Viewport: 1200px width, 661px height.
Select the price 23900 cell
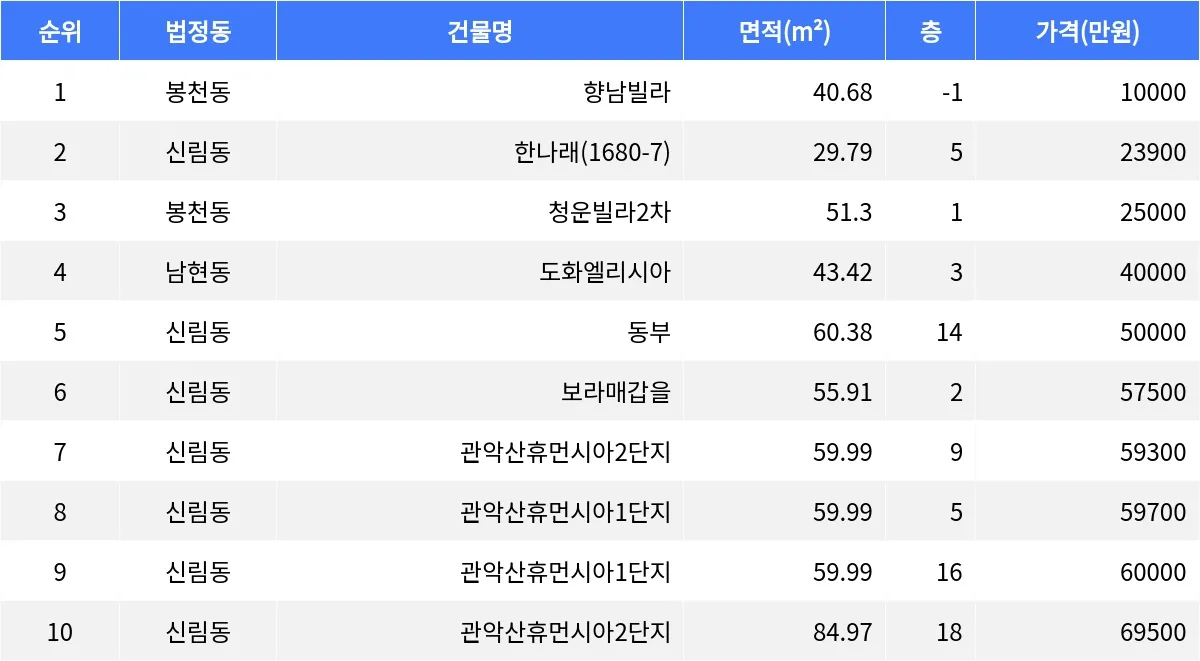click(1152, 153)
